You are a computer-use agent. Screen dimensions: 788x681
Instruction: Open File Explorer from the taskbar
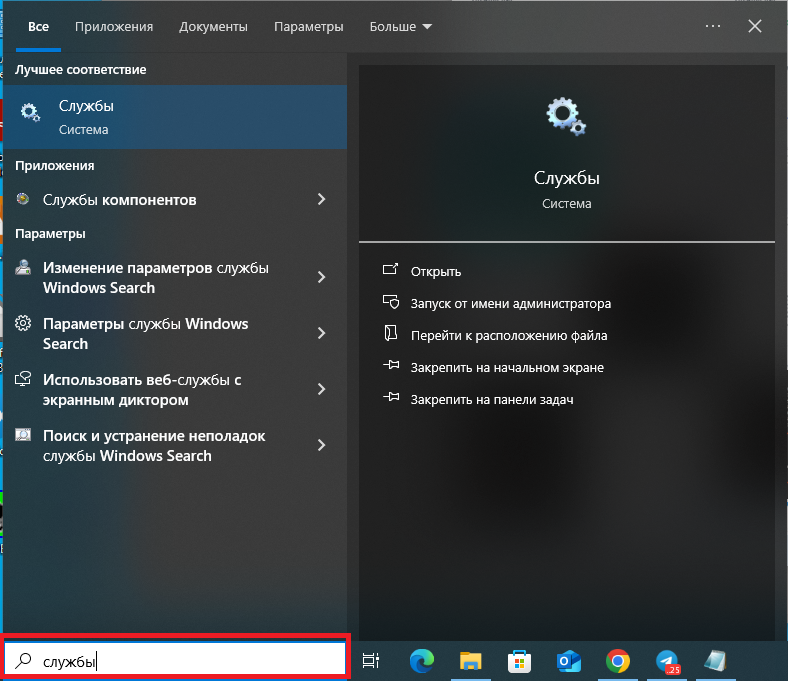pyautogui.click(x=471, y=660)
